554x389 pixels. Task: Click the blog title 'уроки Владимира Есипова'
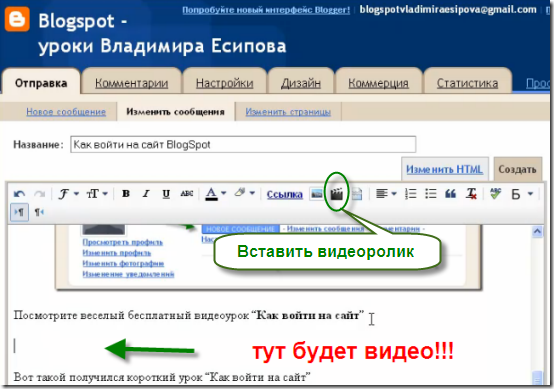(162, 46)
